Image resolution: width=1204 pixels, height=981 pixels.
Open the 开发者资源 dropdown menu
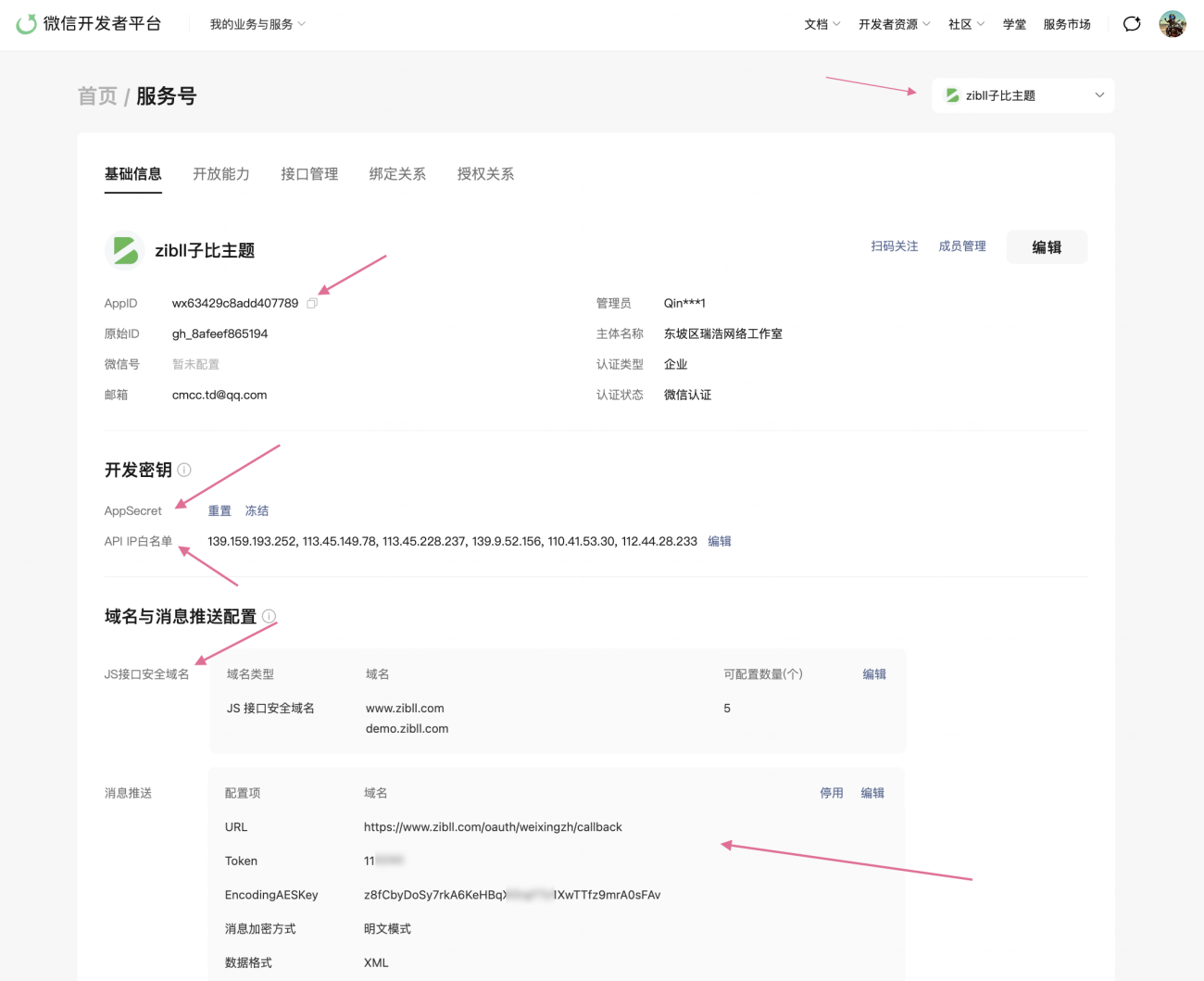(894, 23)
